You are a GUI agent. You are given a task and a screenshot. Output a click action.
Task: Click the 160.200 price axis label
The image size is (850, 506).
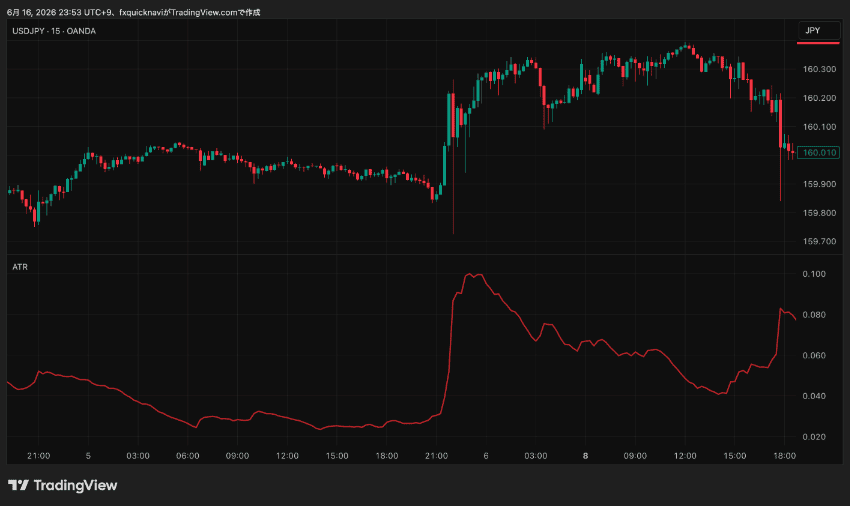[x=819, y=98]
